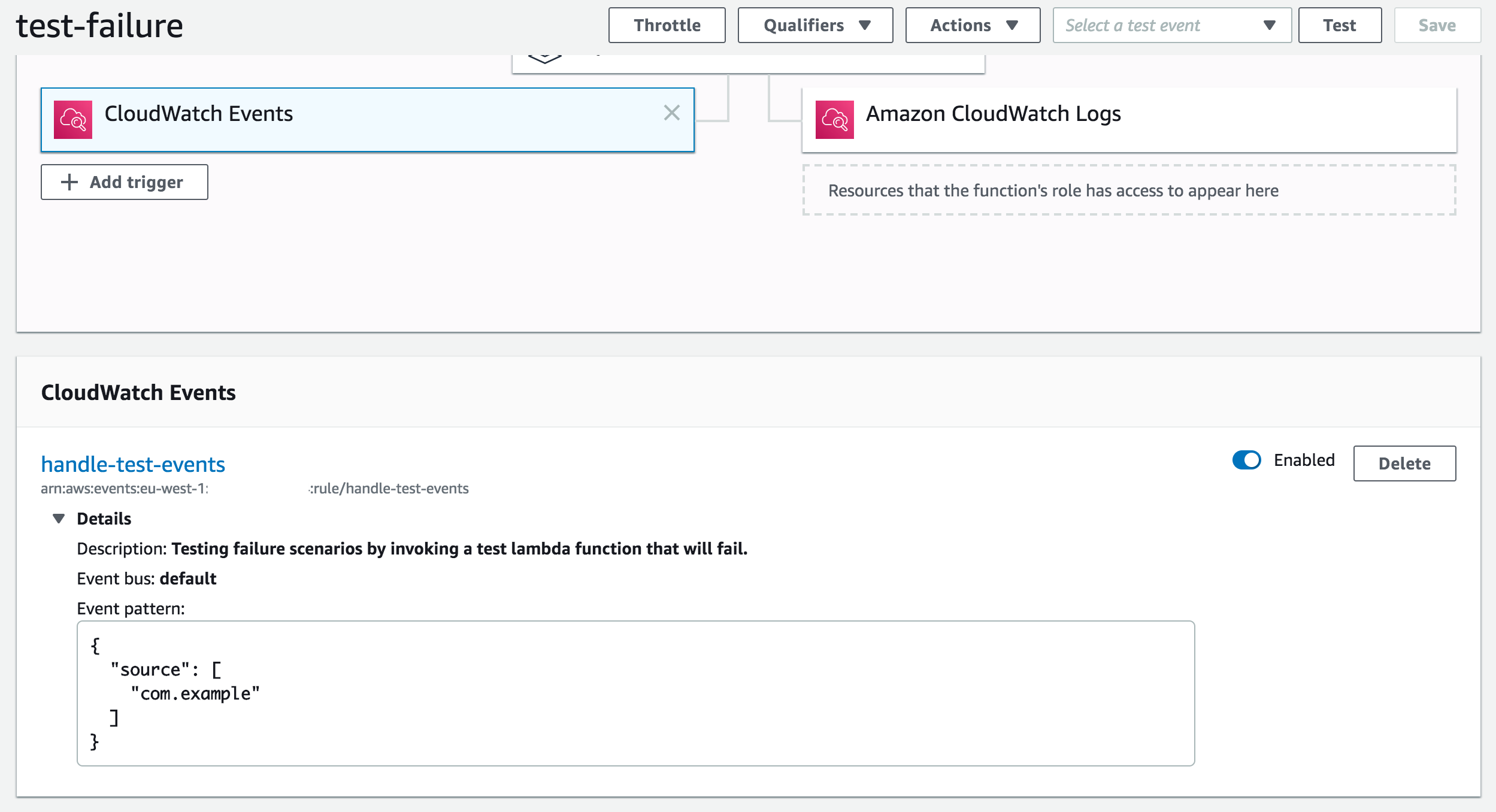Click the Event bus default text
This screenshot has width=1496, height=812.
tap(147, 578)
